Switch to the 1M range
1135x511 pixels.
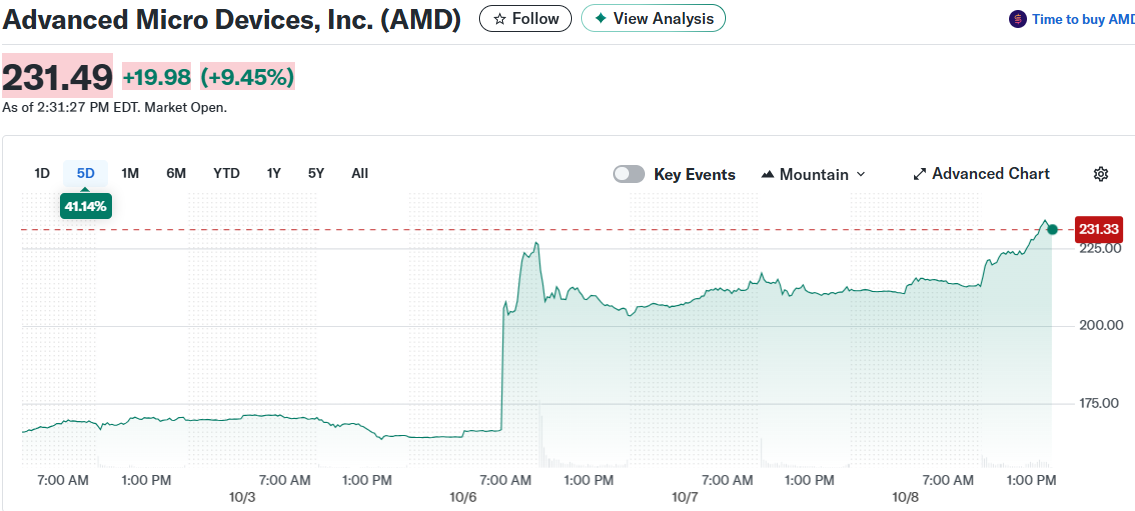pos(130,173)
